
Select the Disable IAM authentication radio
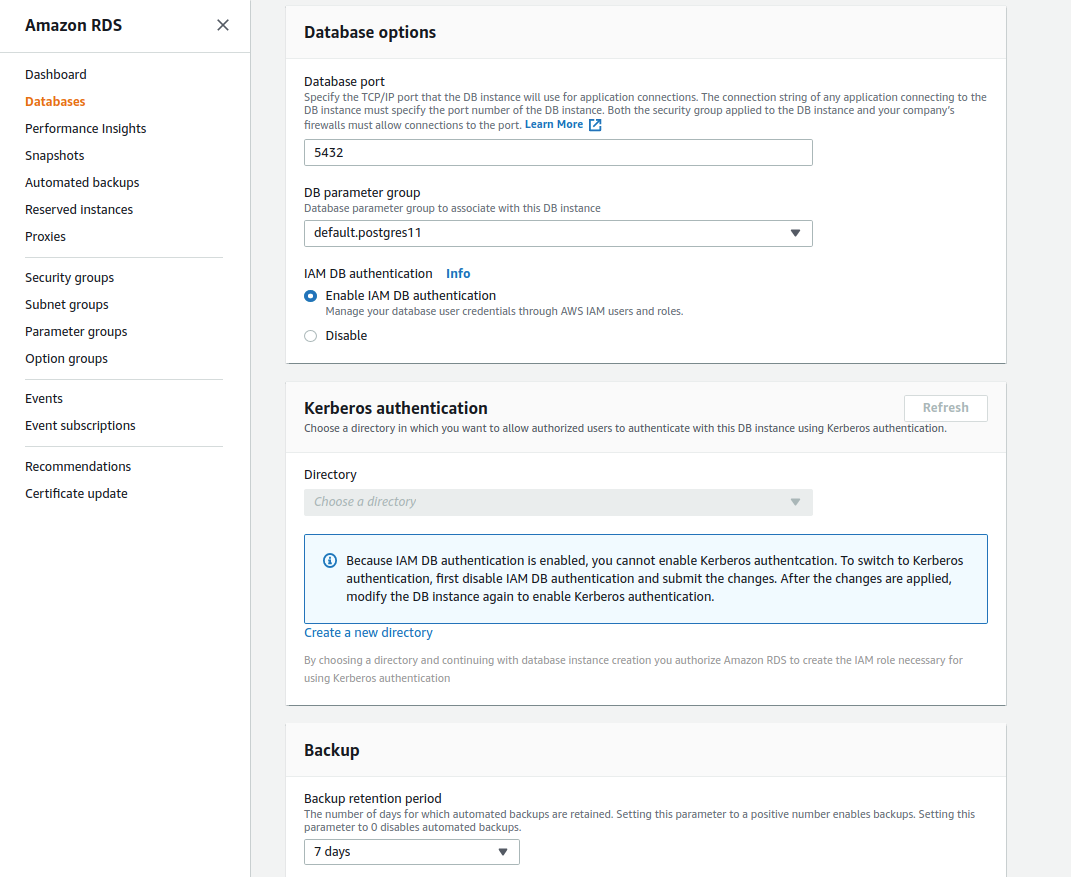(x=311, y=336)
